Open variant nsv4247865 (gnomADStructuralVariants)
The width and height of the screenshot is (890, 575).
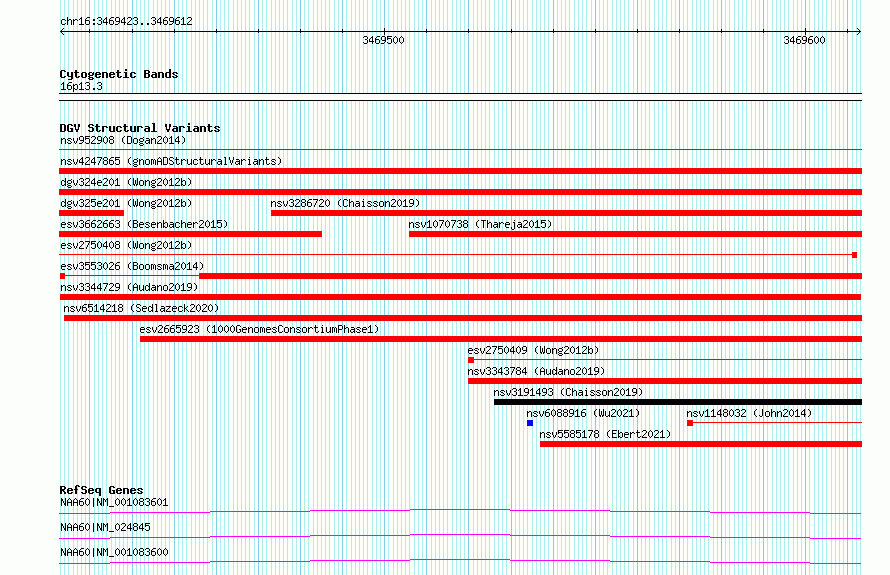point(171,161)
